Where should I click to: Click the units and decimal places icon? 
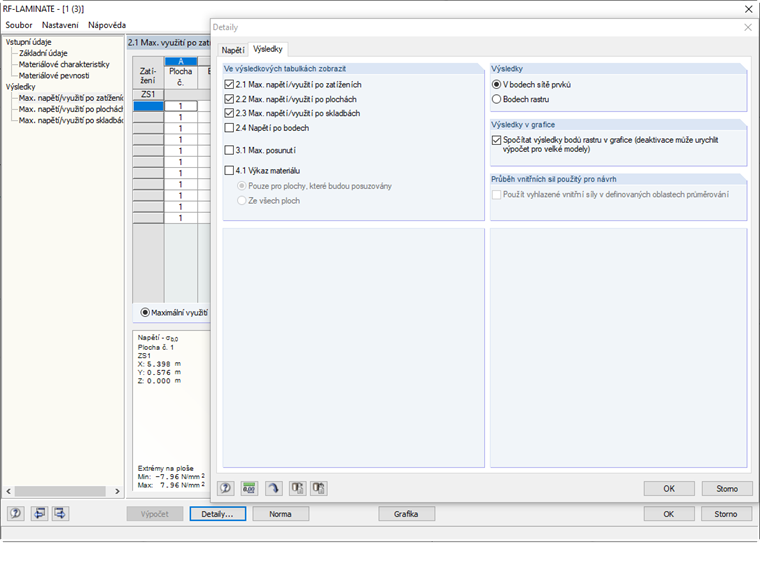point(249,488)
